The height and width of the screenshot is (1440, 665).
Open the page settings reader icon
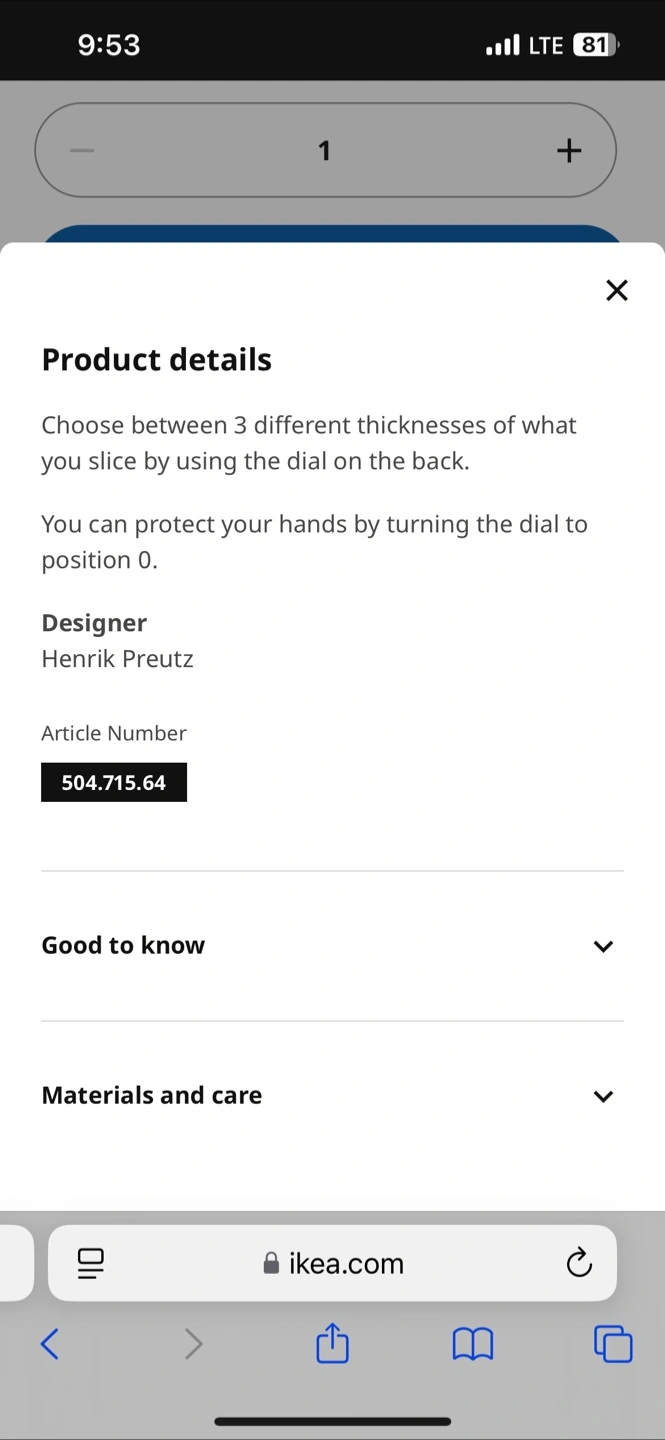90,1263
